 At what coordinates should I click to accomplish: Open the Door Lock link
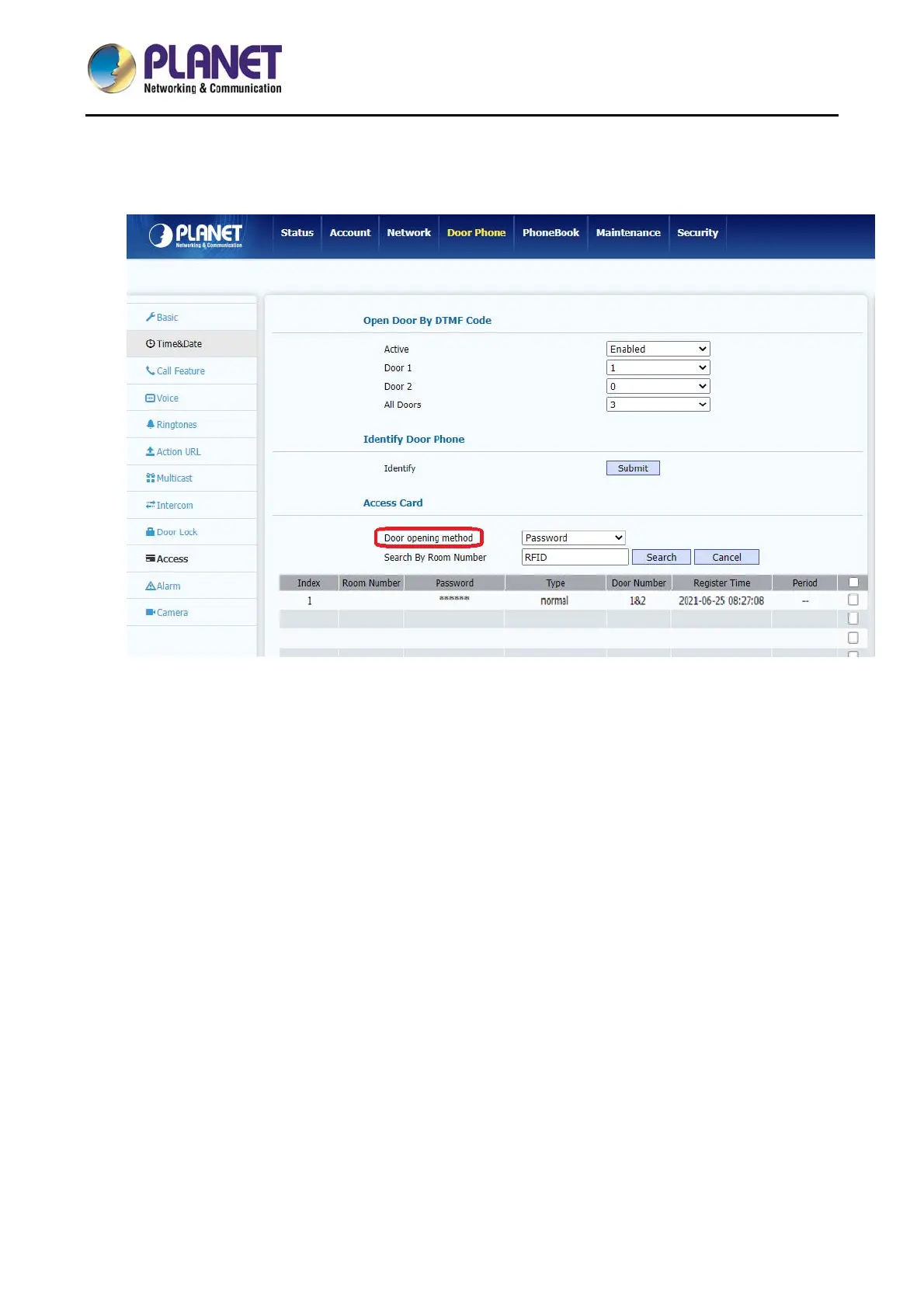coord(177,532)
